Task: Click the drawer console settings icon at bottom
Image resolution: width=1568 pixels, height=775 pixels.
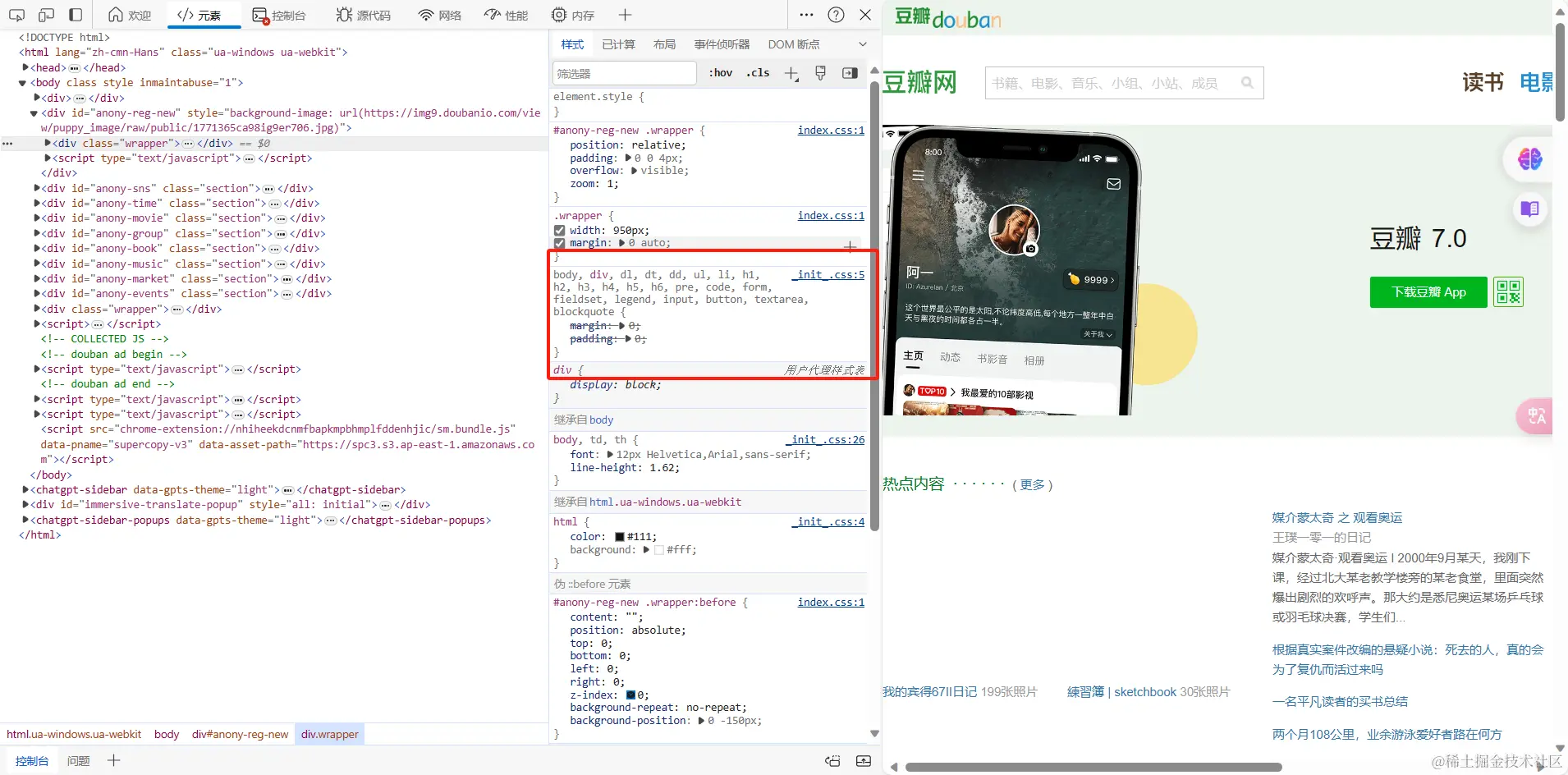Action: pyautogui.click(x=832, y=761)
